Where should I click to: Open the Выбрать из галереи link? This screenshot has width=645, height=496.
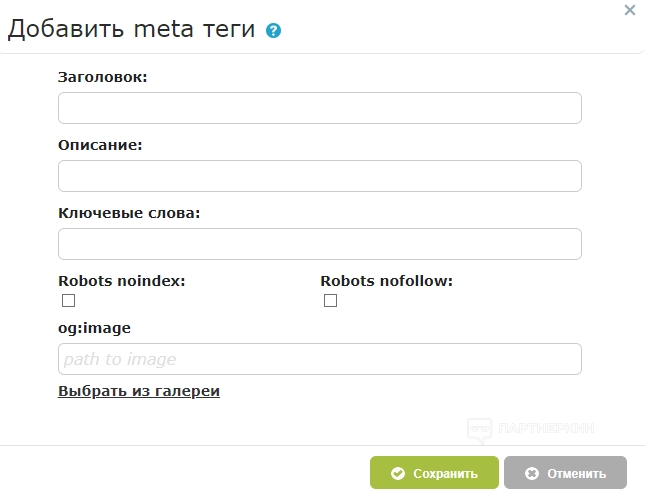(139, 391)
